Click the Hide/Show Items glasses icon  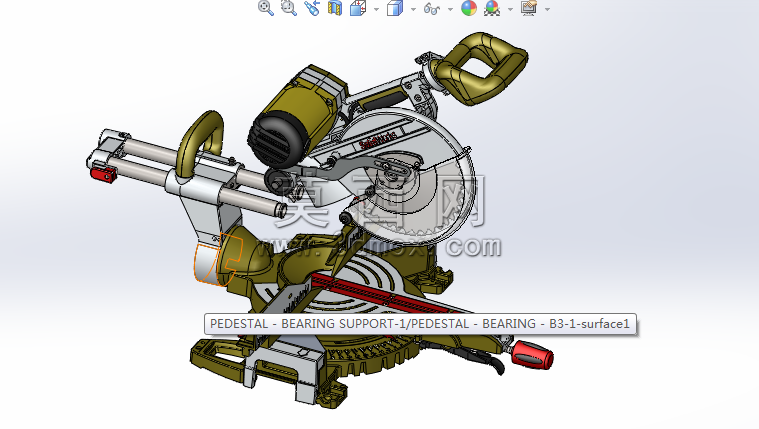(432, 9)
